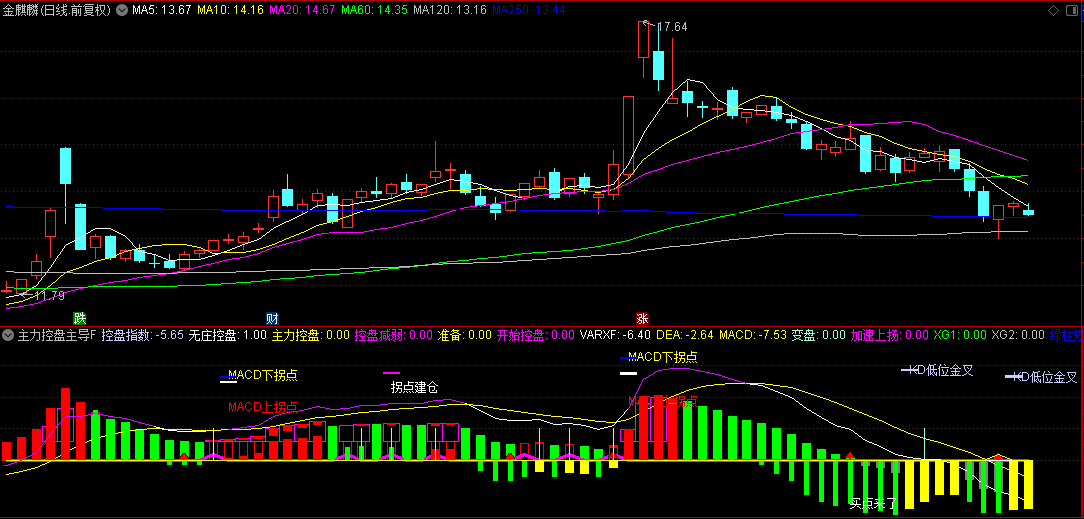Select the MA5: 13.67 label
This screenshot has height=519, width=1084.
(x=160, y=10)
